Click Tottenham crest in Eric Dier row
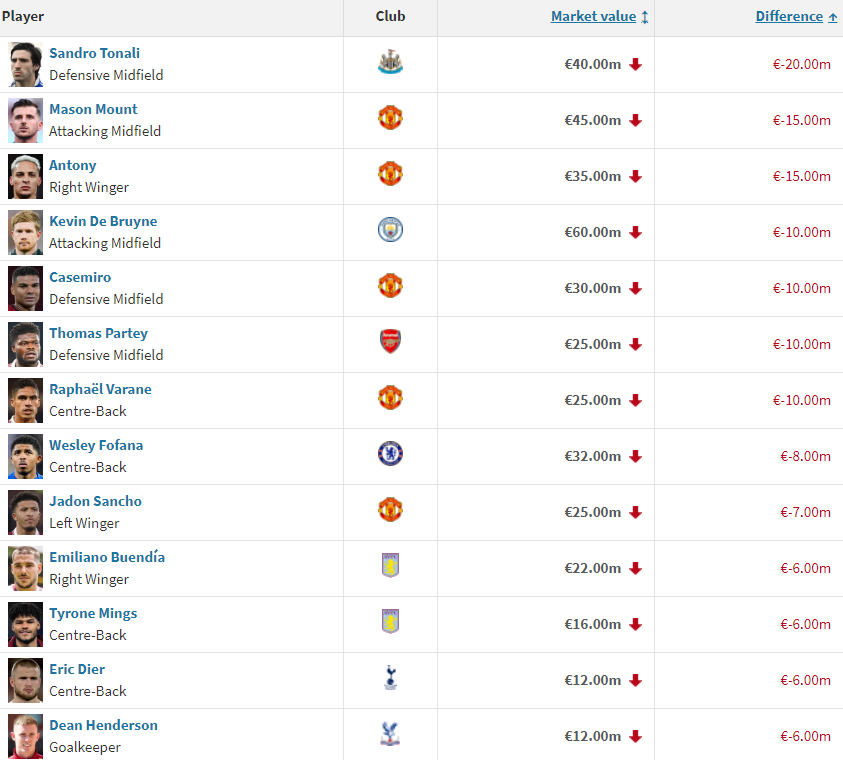 [390, 680]
